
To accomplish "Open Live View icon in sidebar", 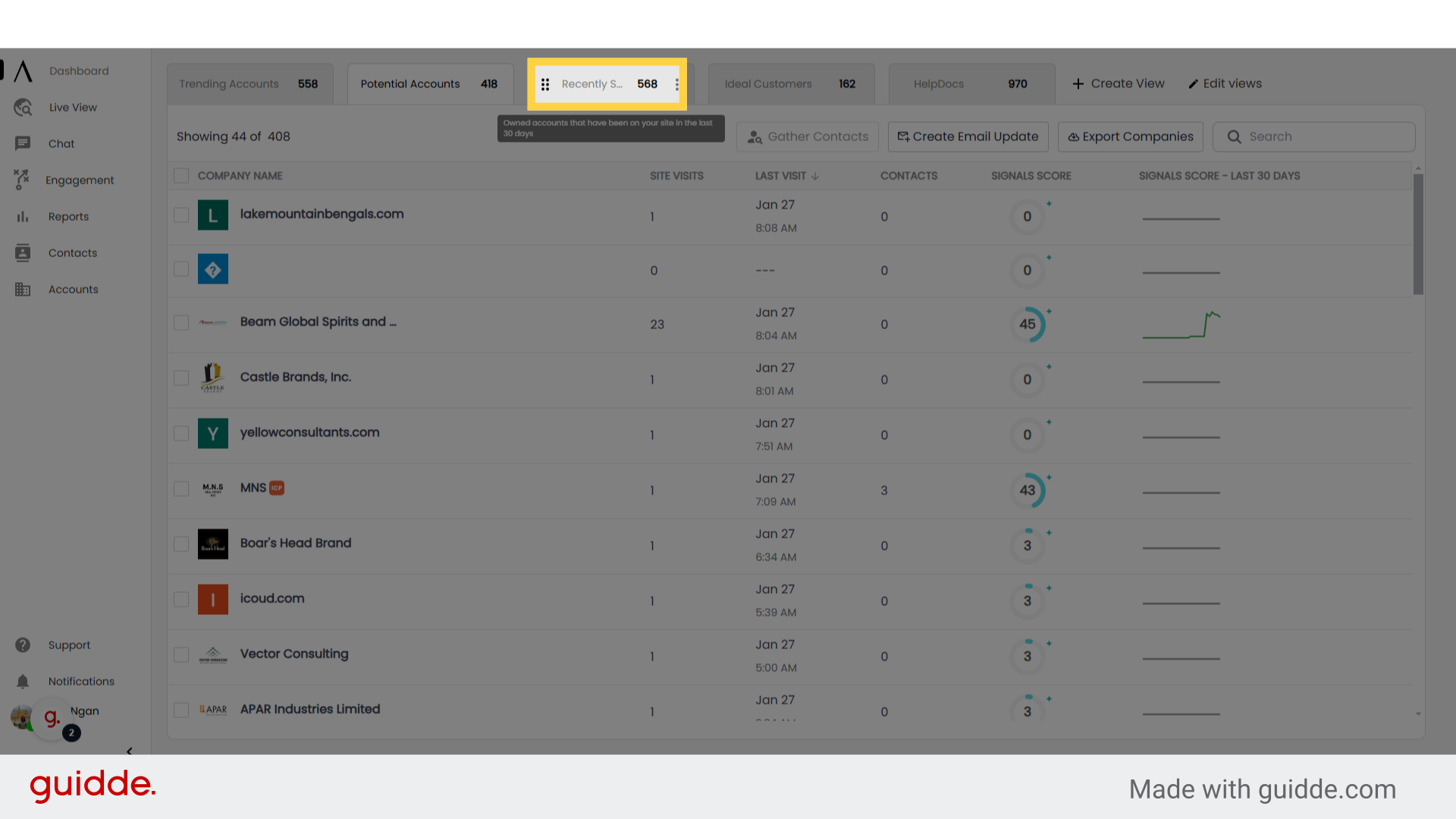I will tap(23, 108).
